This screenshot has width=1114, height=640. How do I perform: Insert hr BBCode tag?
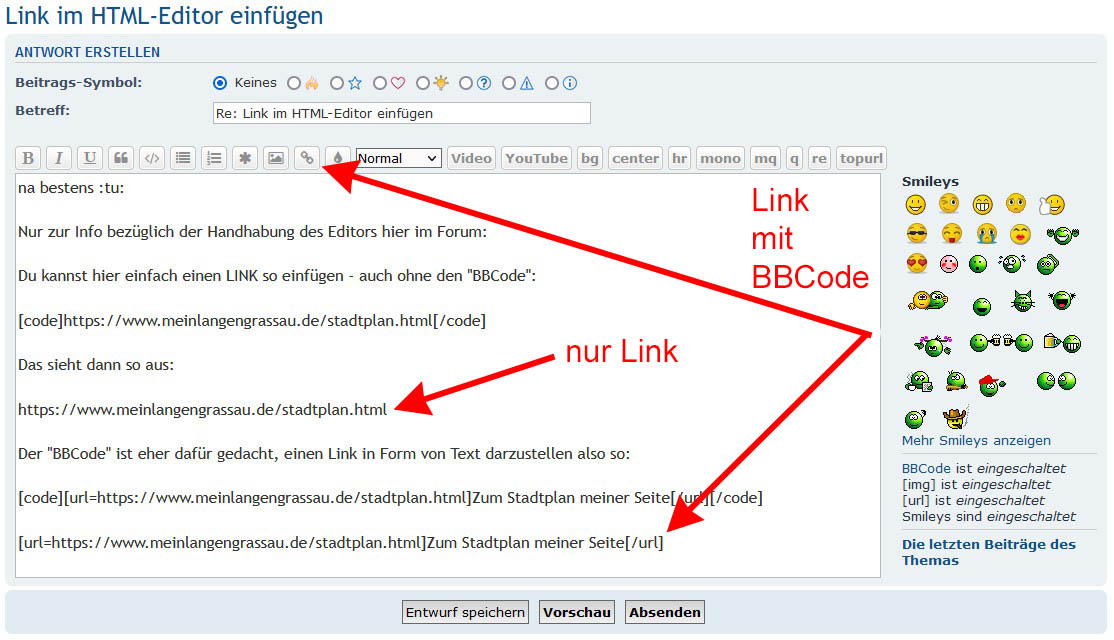point(679,158)
